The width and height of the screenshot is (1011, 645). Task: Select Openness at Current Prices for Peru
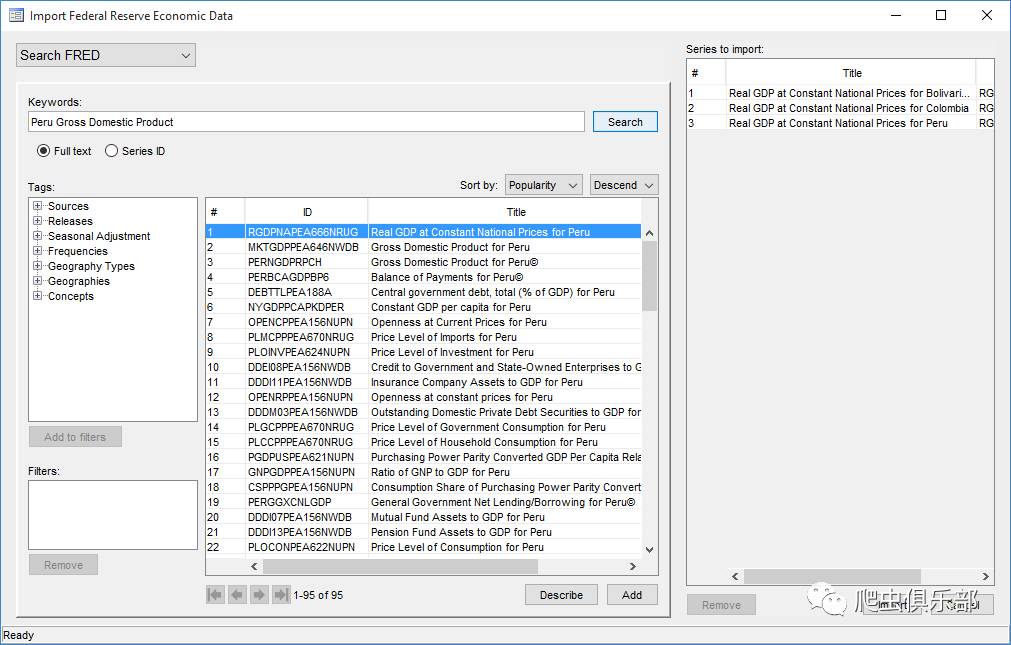pos(424,322)
